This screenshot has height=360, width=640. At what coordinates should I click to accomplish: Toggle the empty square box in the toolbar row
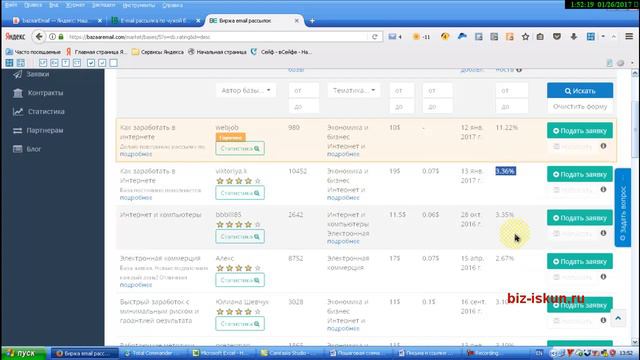113,63
